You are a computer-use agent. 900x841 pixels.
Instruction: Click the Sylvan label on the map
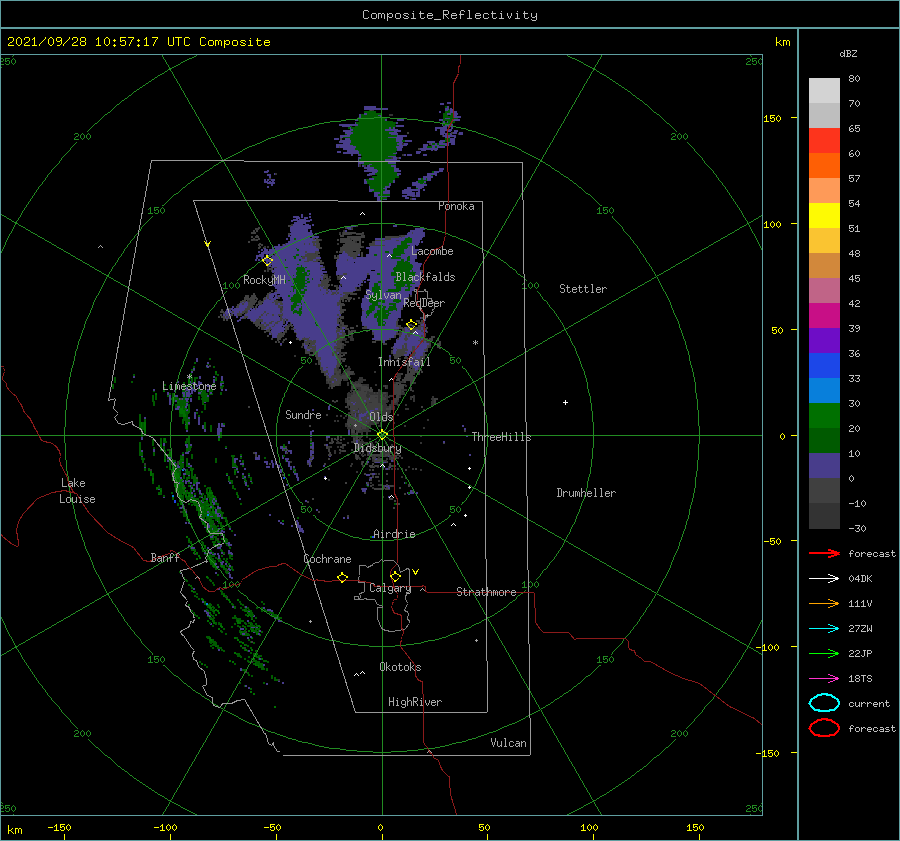point(383,295)
